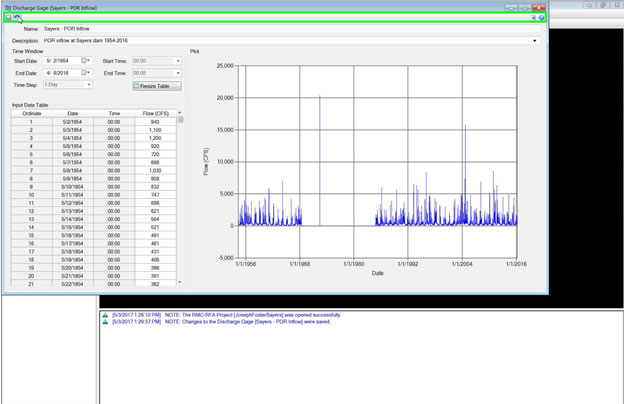Expand the Description field dropdown arrow
The width and height of the screenshot is (624, 404).
click(535, 40)
